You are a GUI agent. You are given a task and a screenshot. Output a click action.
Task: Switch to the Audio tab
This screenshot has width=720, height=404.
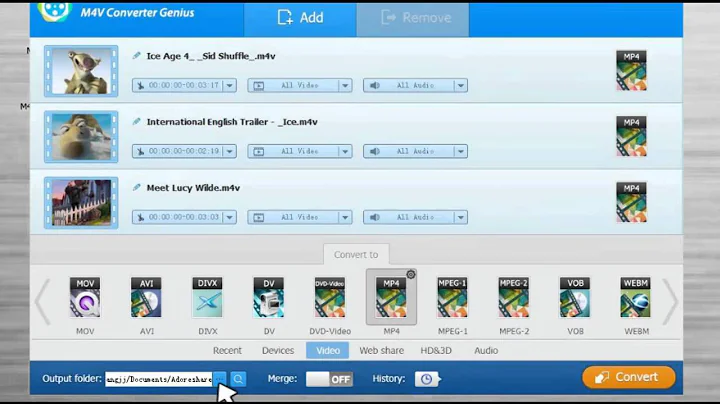(486, 350)
